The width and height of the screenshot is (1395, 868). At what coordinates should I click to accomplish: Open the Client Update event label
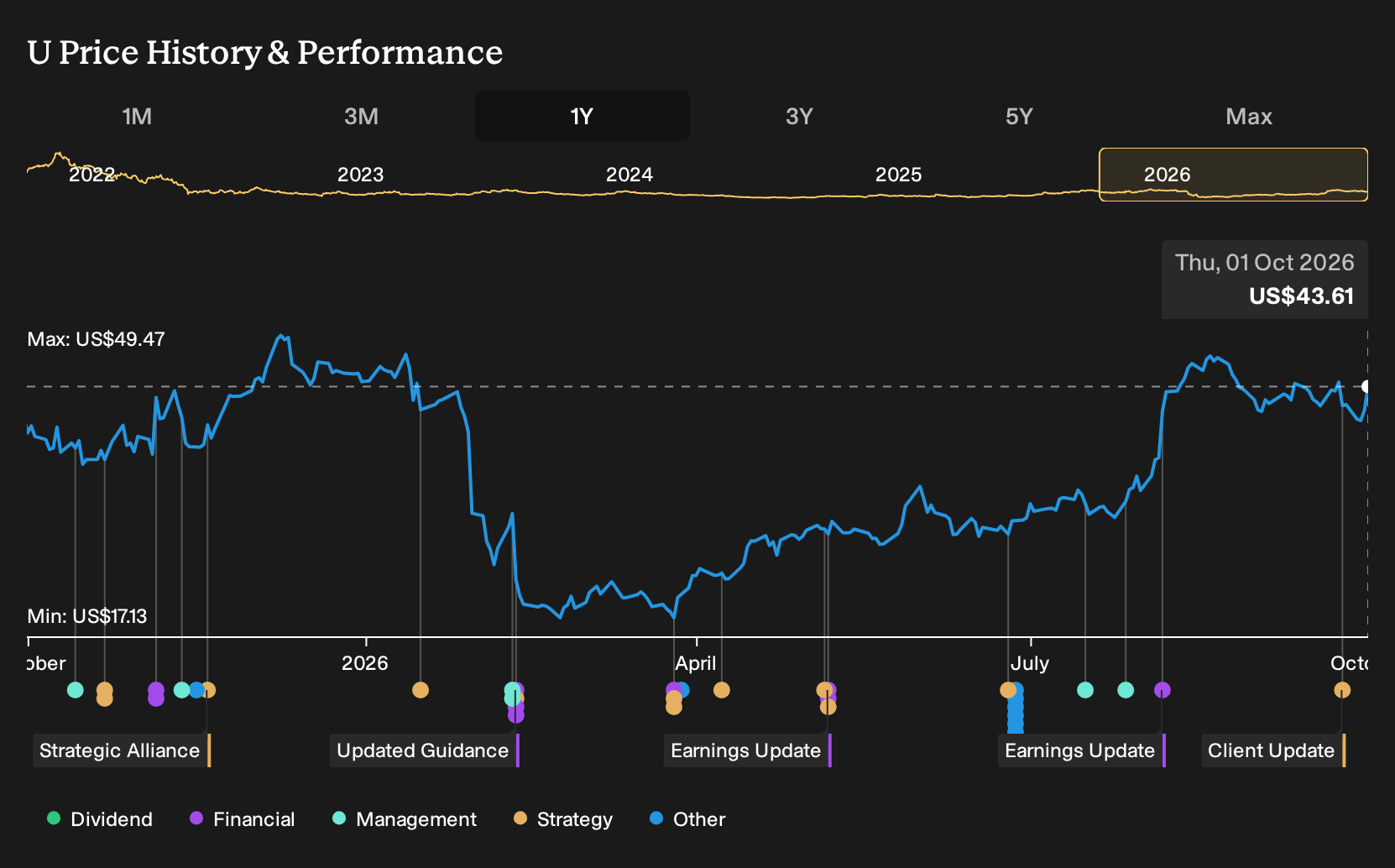(1273, 750)
